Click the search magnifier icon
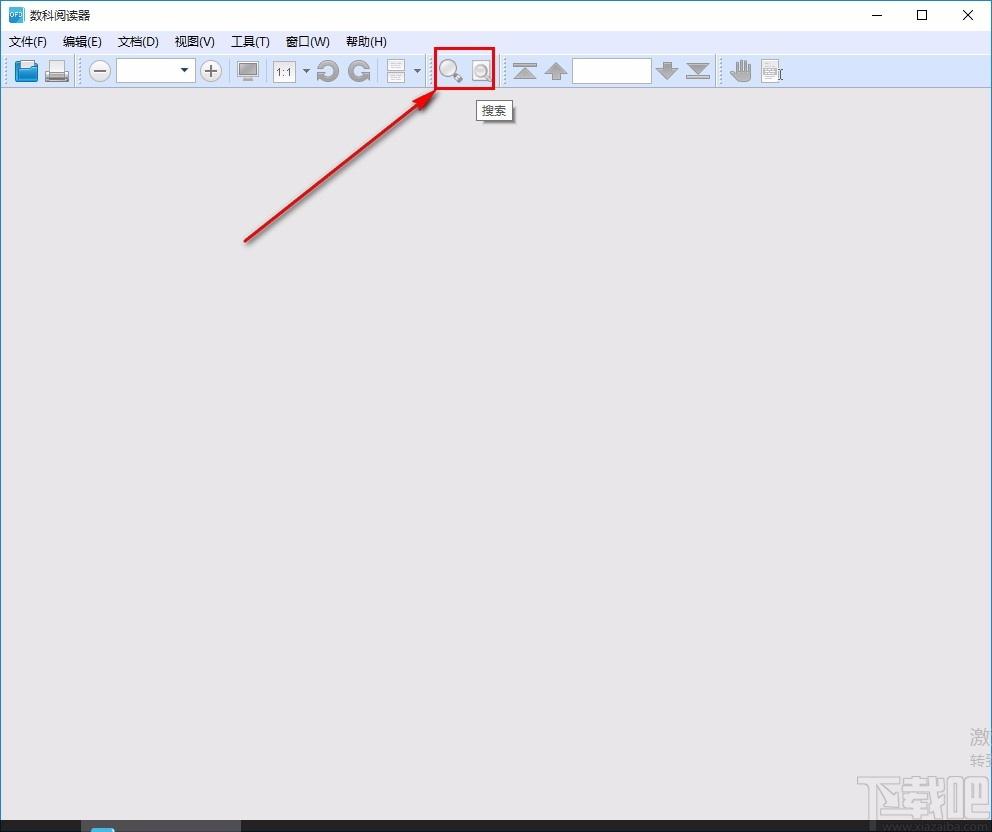 coord(450,70)
